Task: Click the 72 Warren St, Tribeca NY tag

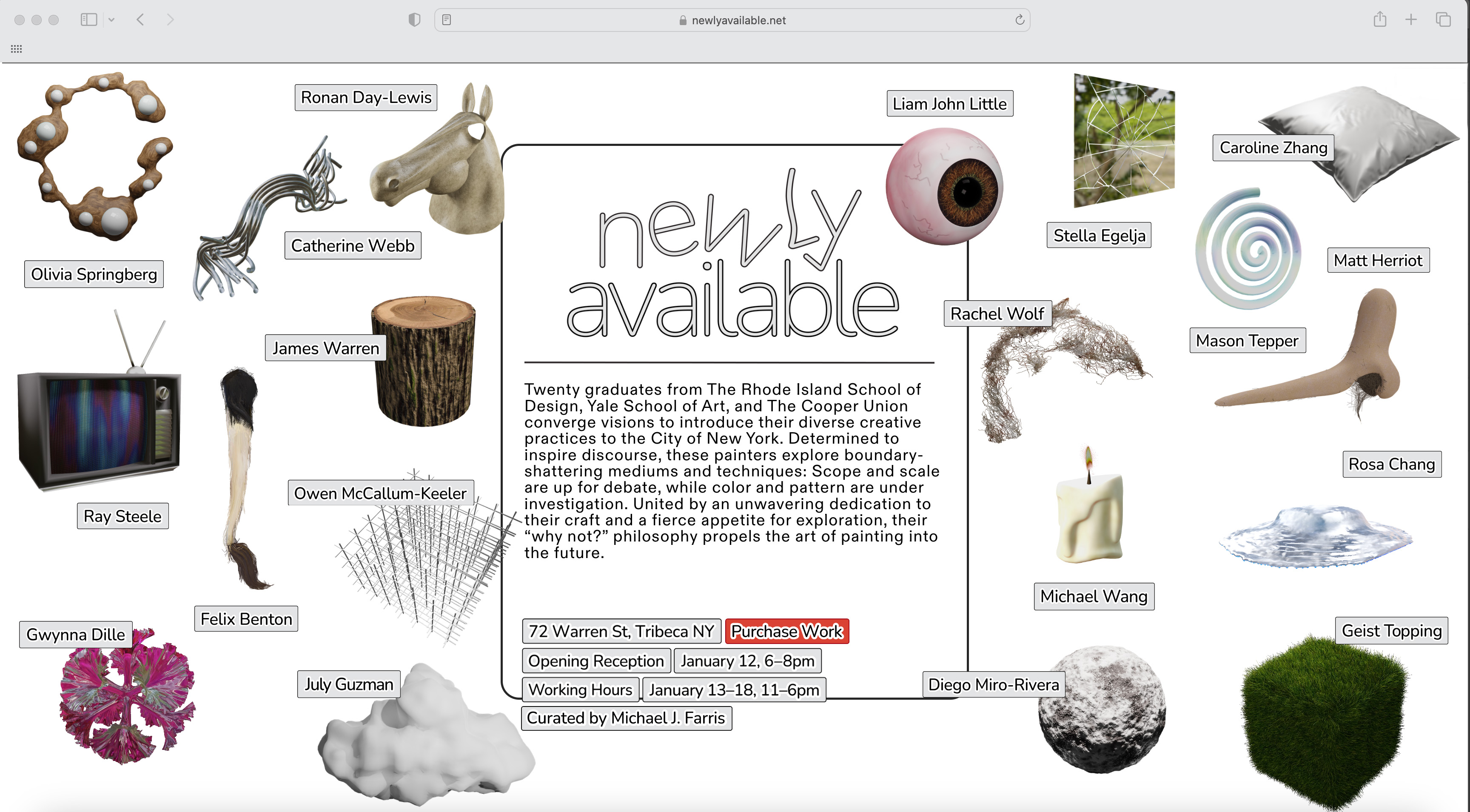Action: (x=621, y=631)
